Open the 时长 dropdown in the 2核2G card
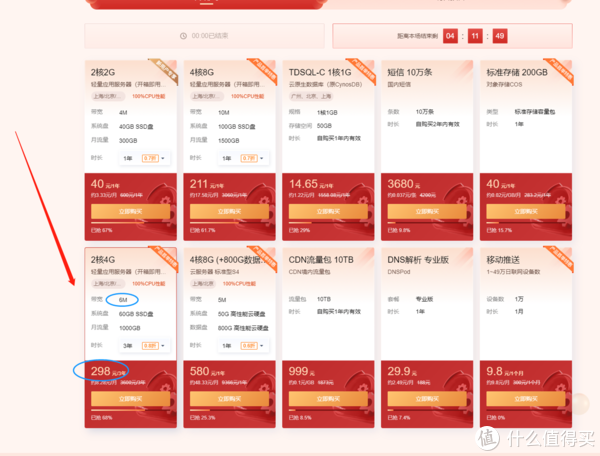600x456 pixels. (144, 158)
